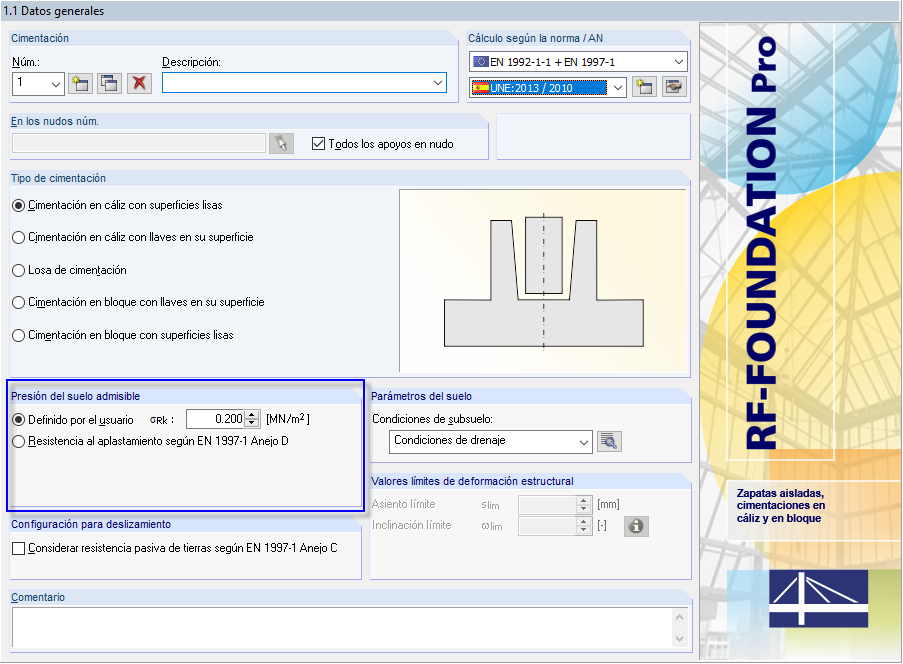Open the UNE:2013 / 2010 national annex dropdown
Screen dimensions: 903x664
tap(618, 88)
